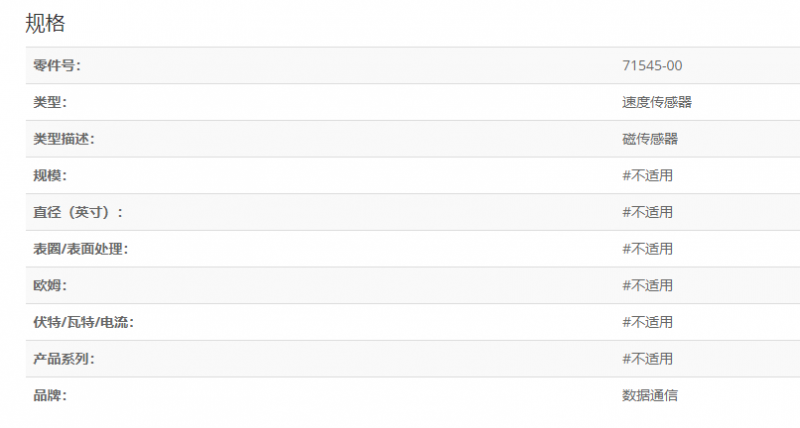Click the 规格 section heading
The width and height of the screenshot is (800, 428).
(x=45, y=23)
